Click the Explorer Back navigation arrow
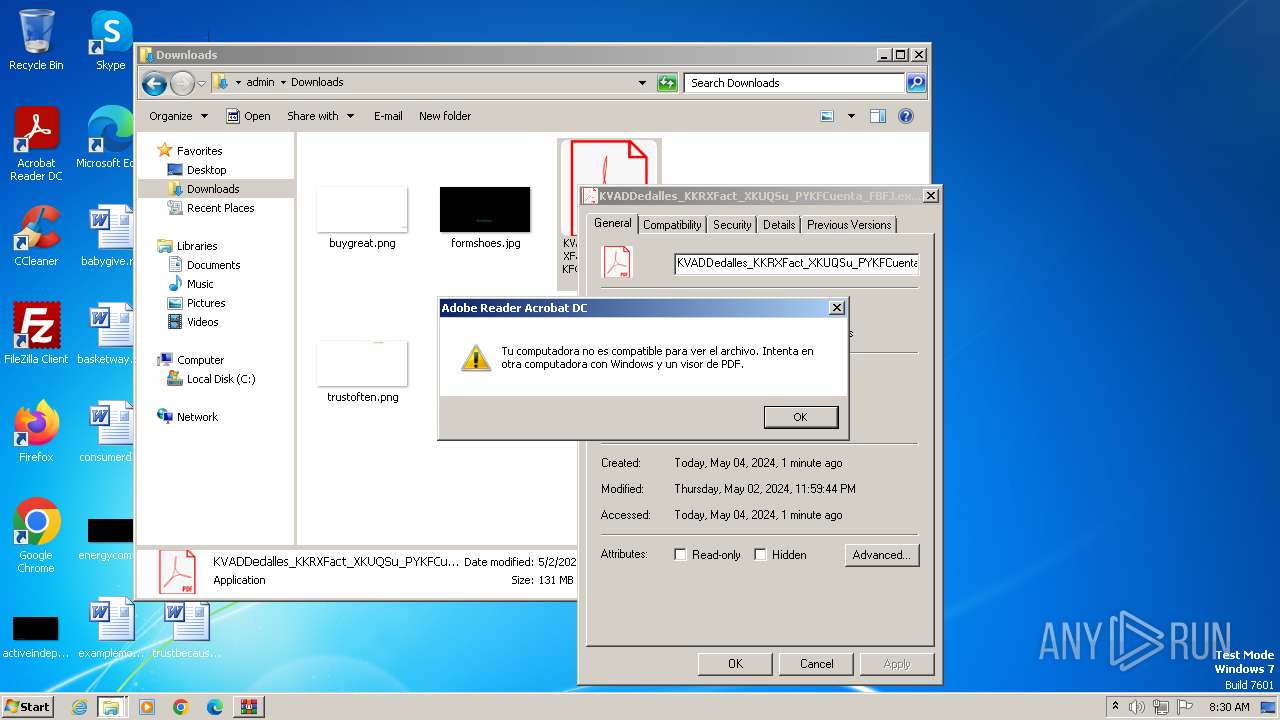1280x720 pixels. pos(154,83)
